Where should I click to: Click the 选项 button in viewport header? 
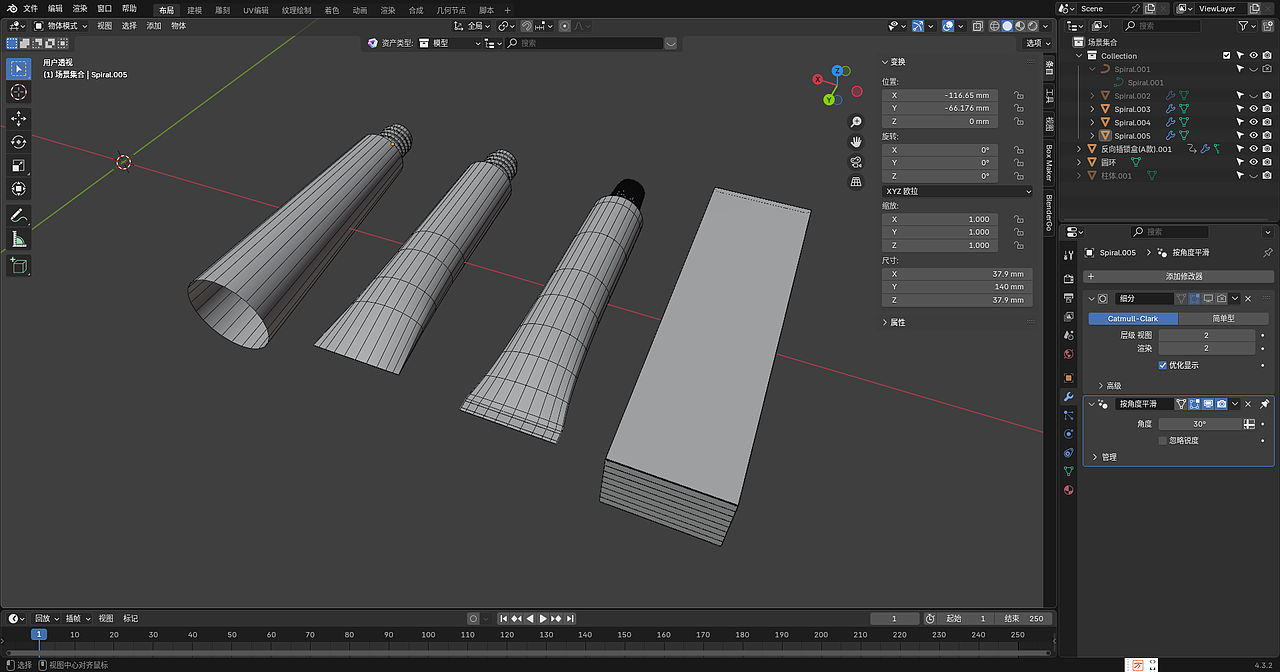pyautogui.click(x=1037, y=43)
